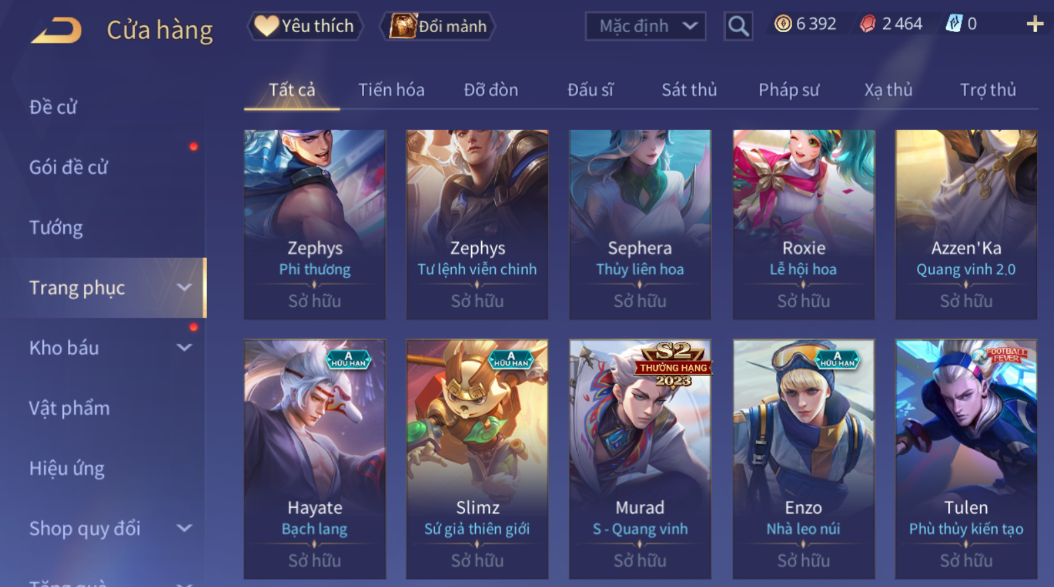Click the blue voucher currency icon
The width and height of the screenshot is (1054, 587).
point(953,24)
